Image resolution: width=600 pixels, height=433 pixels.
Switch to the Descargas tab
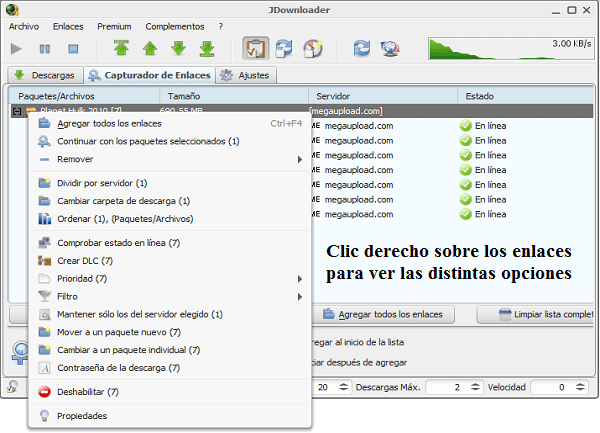45,75
